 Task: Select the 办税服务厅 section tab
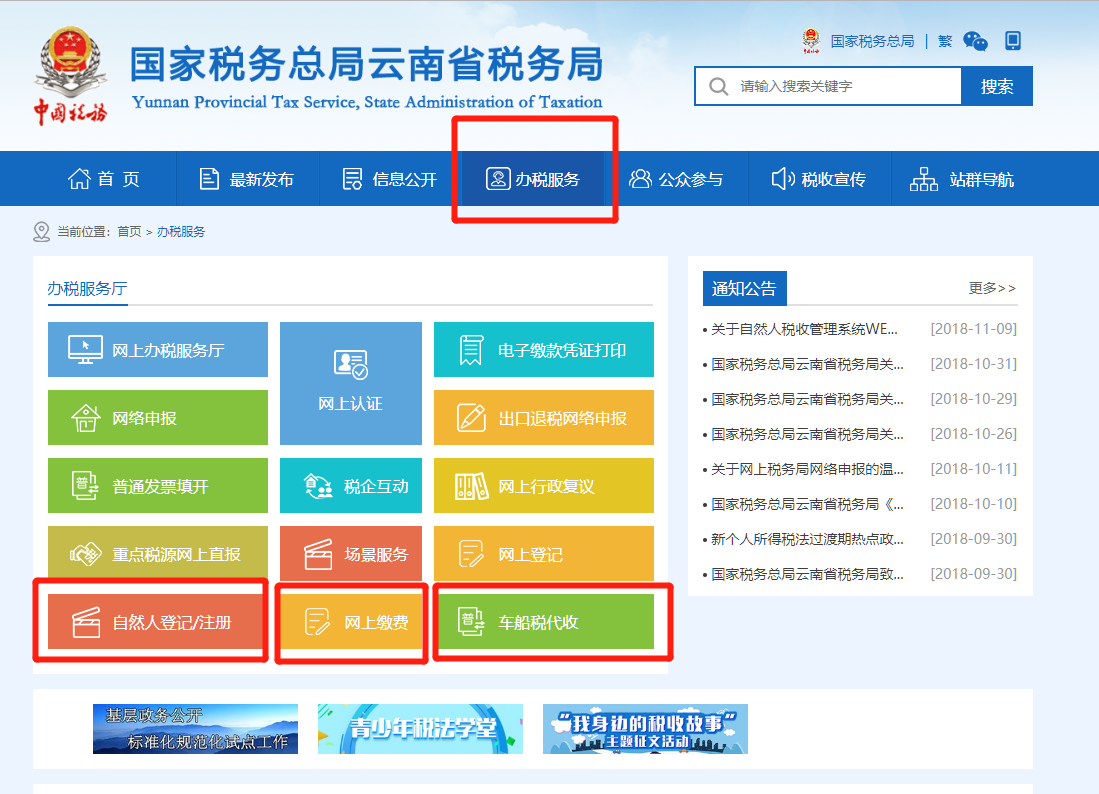[88, 289]
